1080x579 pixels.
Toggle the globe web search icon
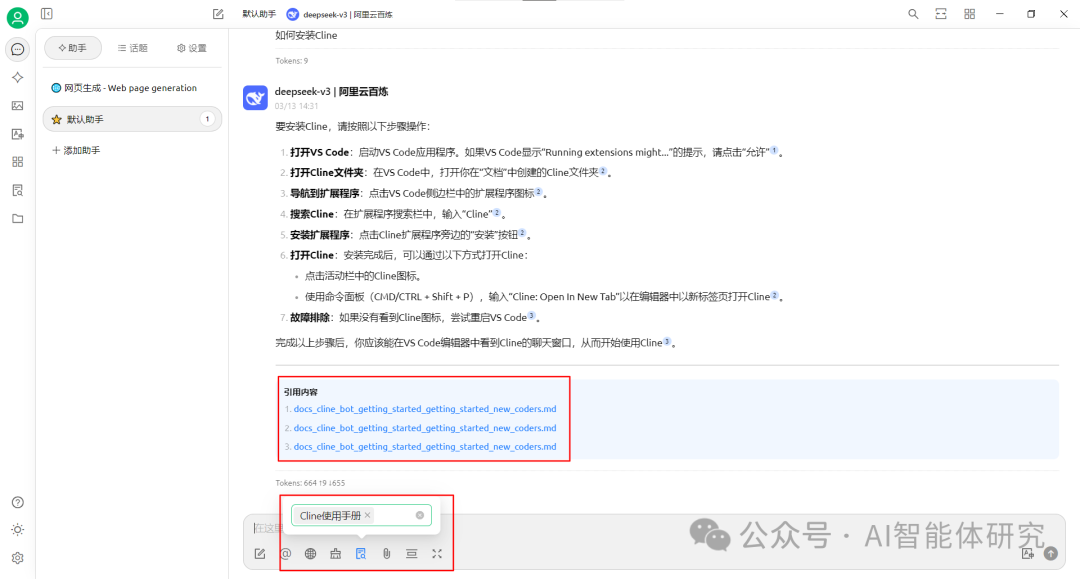click(x=311, y=554)
